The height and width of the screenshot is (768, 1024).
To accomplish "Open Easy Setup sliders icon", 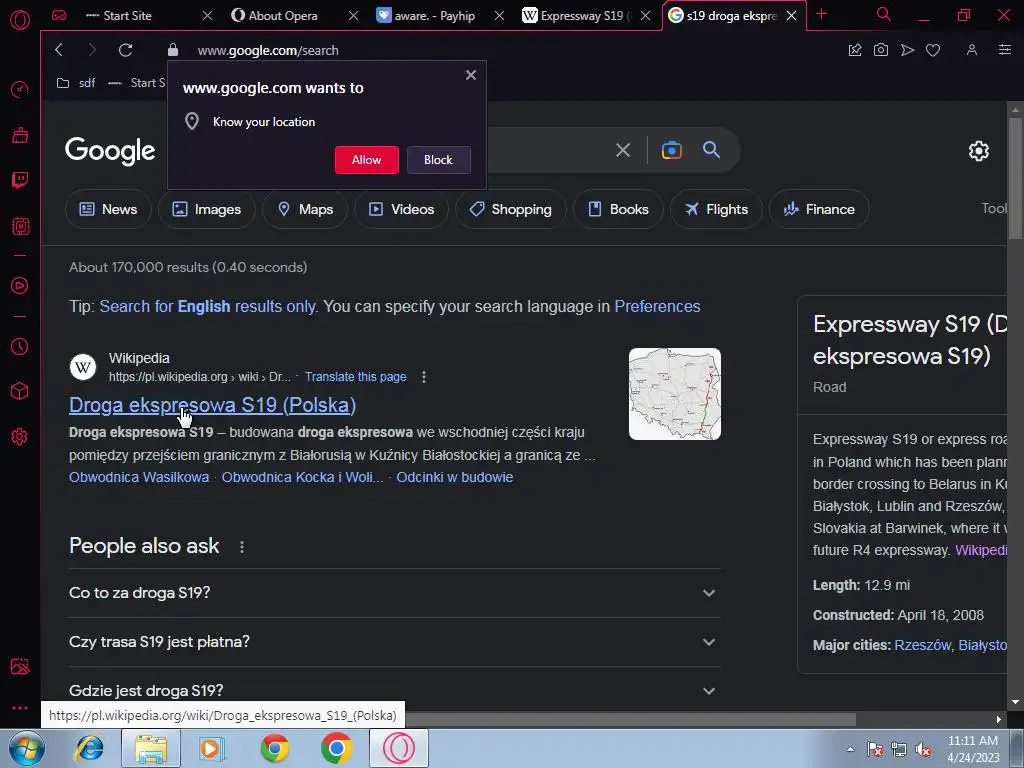I will point(1004,50).
